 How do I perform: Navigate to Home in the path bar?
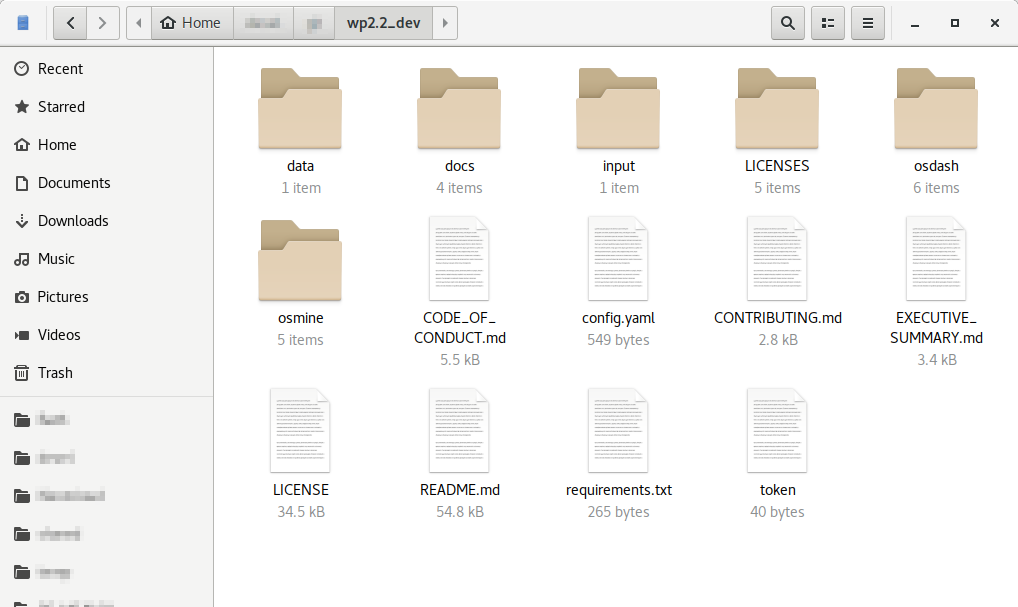[191, 23]
